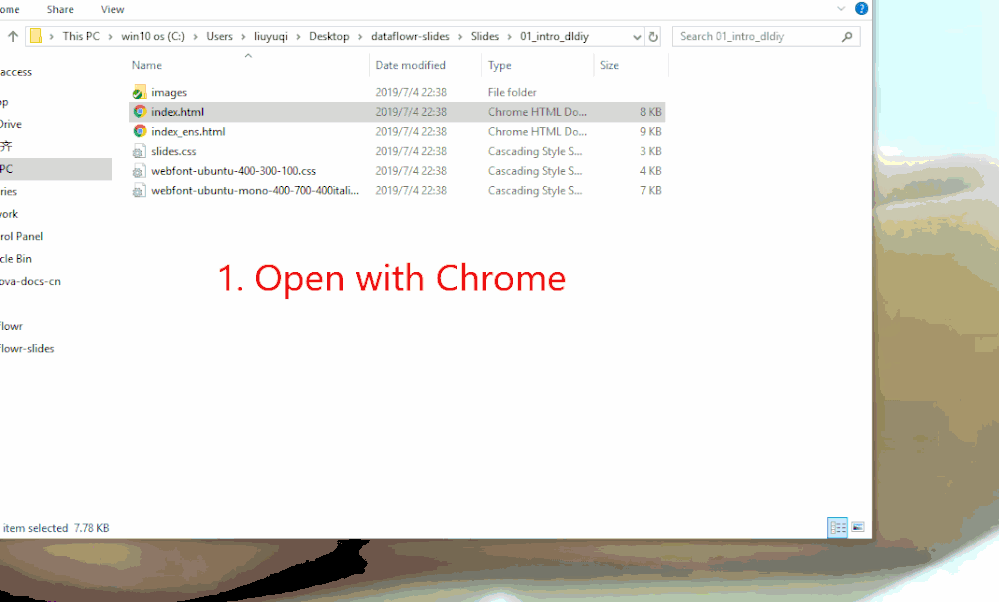This screenshot has width=999, height=602.
Task: Select the index.html file name
Action: pos(177,111)
